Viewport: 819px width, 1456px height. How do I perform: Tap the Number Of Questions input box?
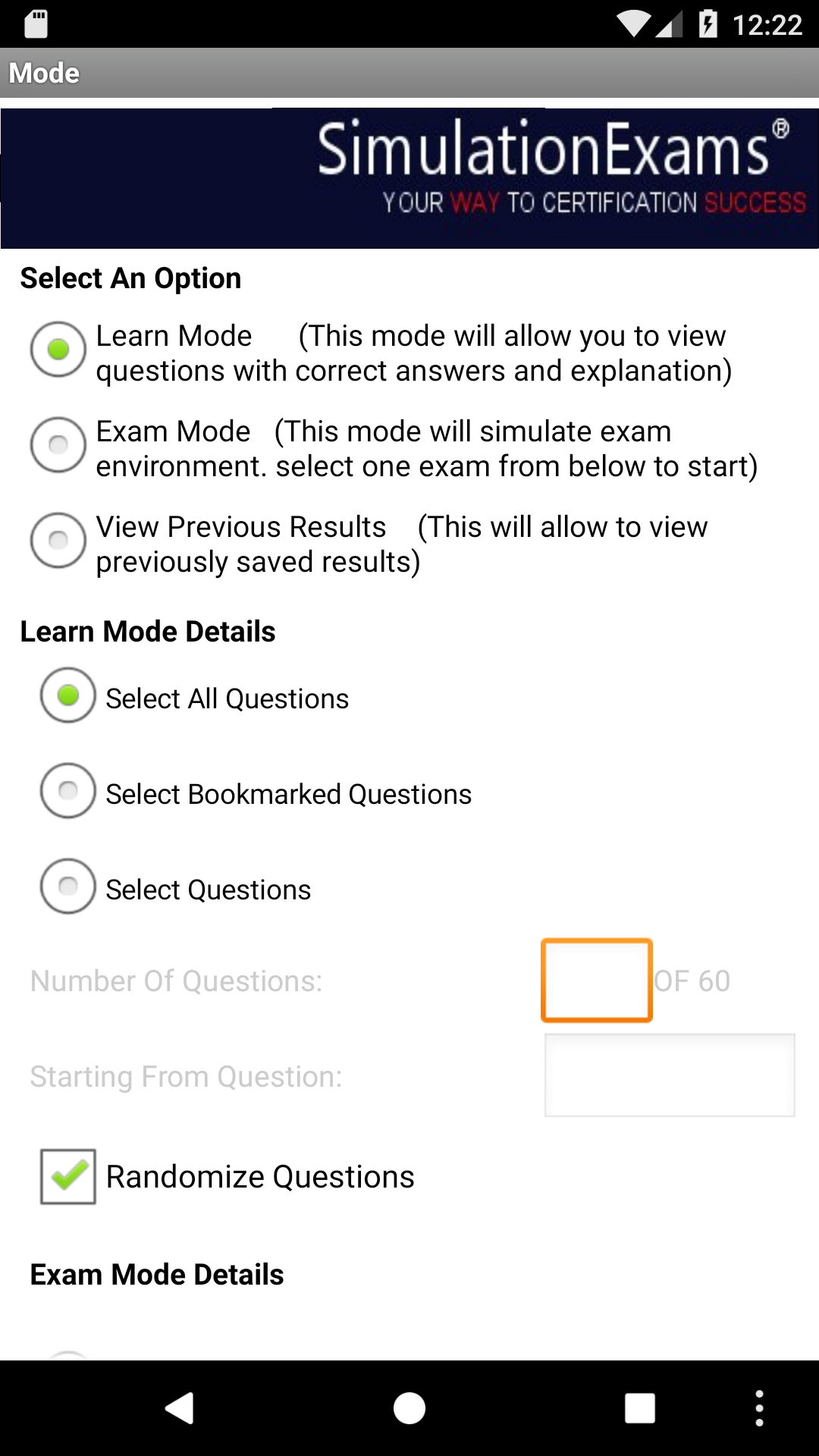596,980
